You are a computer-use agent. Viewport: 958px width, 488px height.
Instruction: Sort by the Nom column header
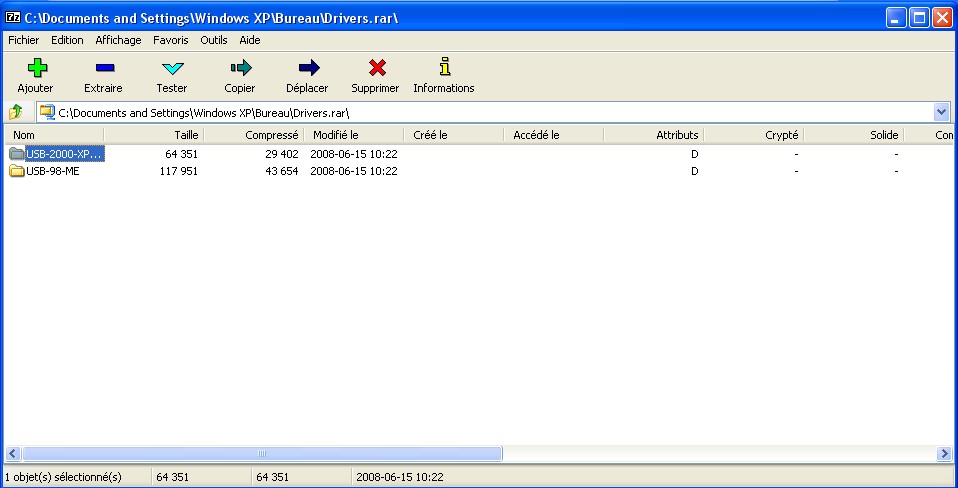coord(54,135)
